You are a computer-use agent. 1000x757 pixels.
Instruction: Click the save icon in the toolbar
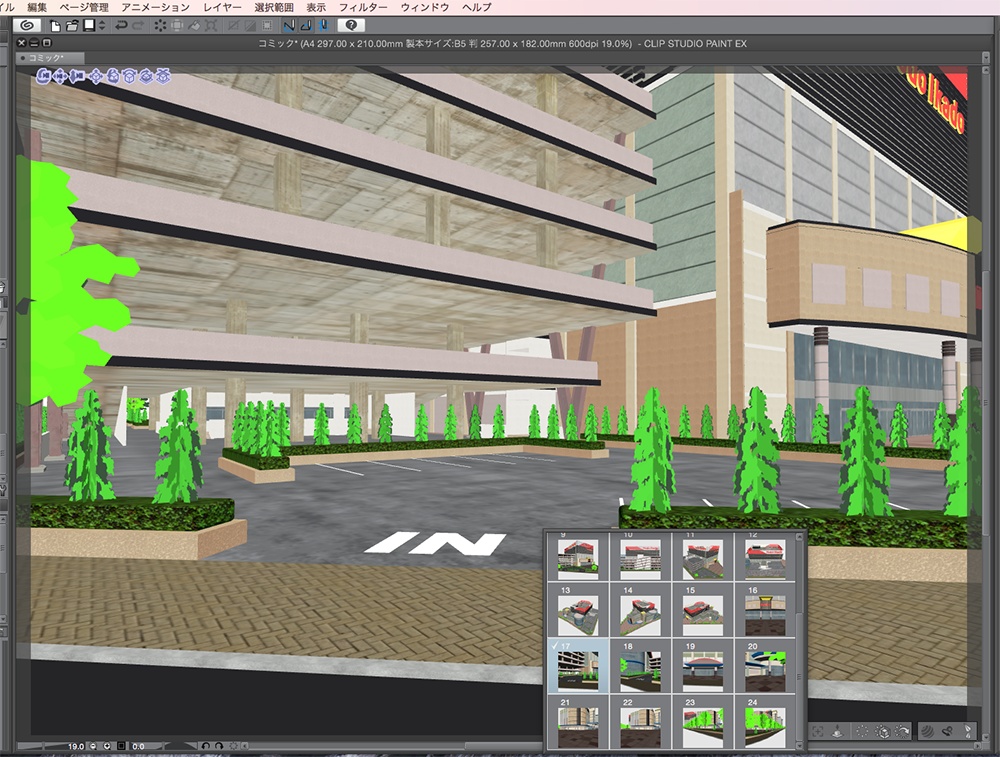point(89,26)
